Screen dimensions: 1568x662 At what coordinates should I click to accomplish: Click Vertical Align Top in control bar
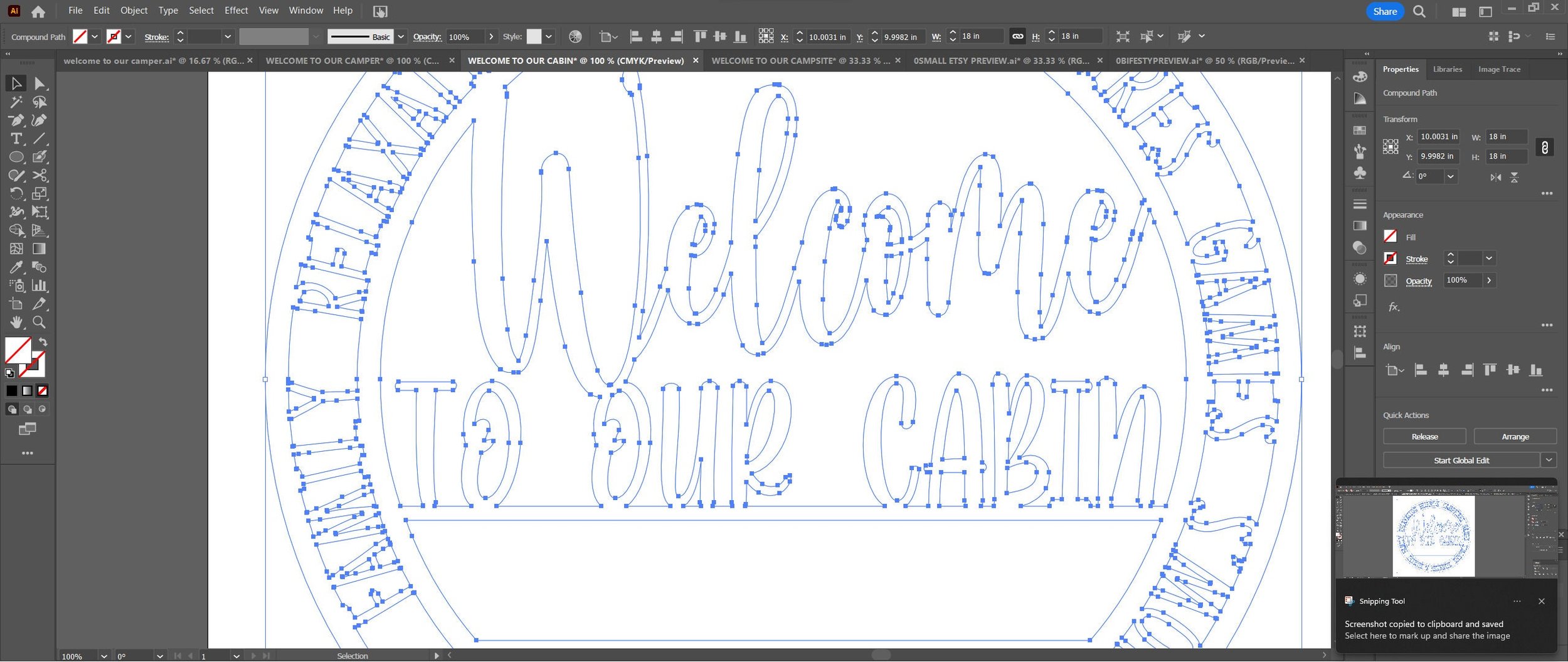pyautogui.click(x=701, y=36)
